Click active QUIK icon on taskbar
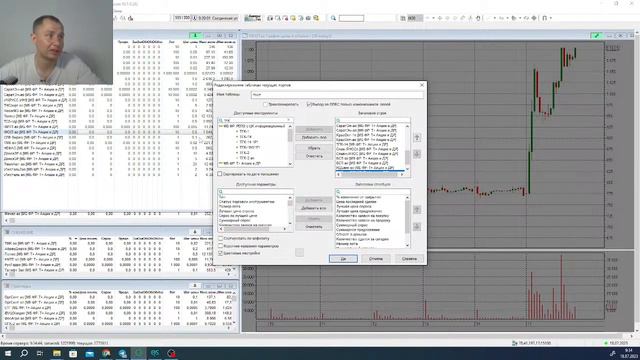 pyautogui.click(x=138, y=353)
